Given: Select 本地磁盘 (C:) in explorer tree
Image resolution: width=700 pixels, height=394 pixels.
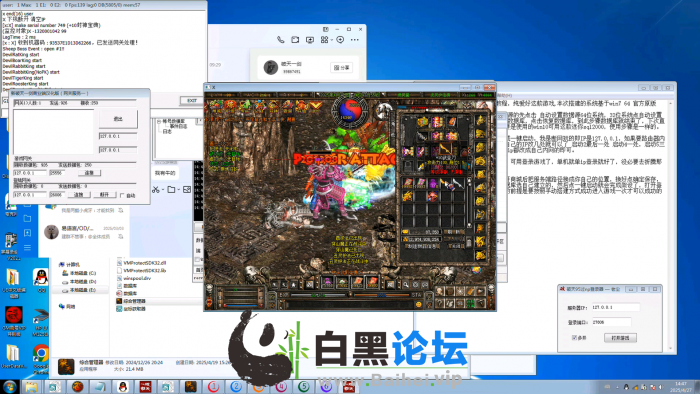Looking at the screenshot, I should 79,273.
